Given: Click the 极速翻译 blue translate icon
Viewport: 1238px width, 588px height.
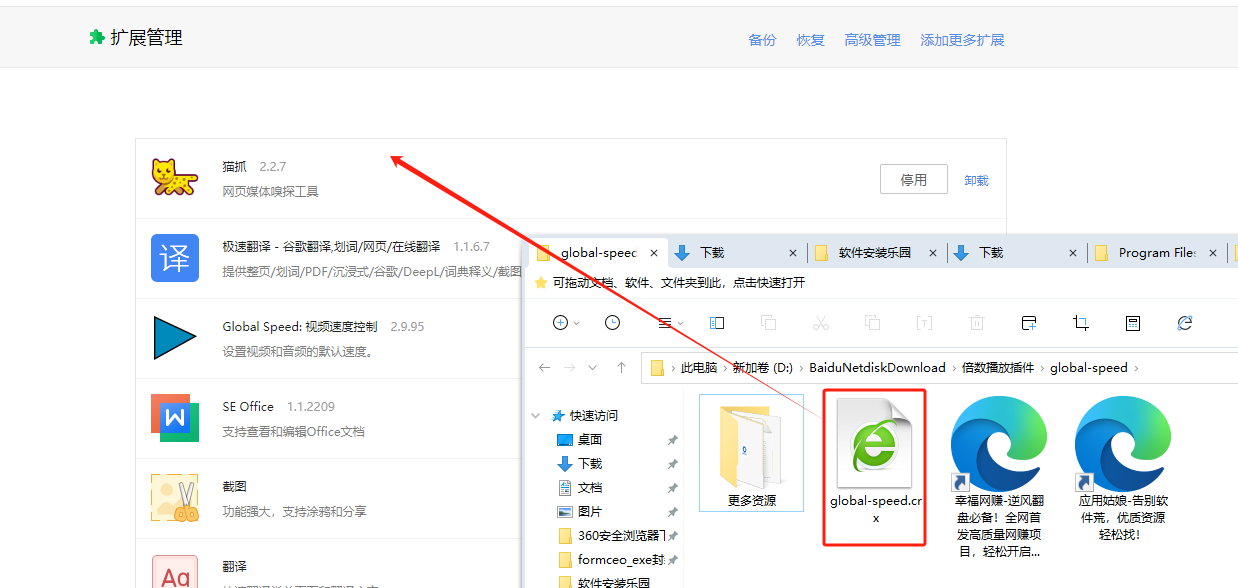Looking at the screenshot, I should (175, 258).
